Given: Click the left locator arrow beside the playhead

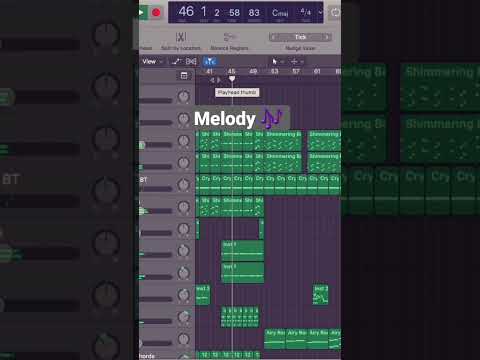Looking at the screenshot, I should coord(212,80).
